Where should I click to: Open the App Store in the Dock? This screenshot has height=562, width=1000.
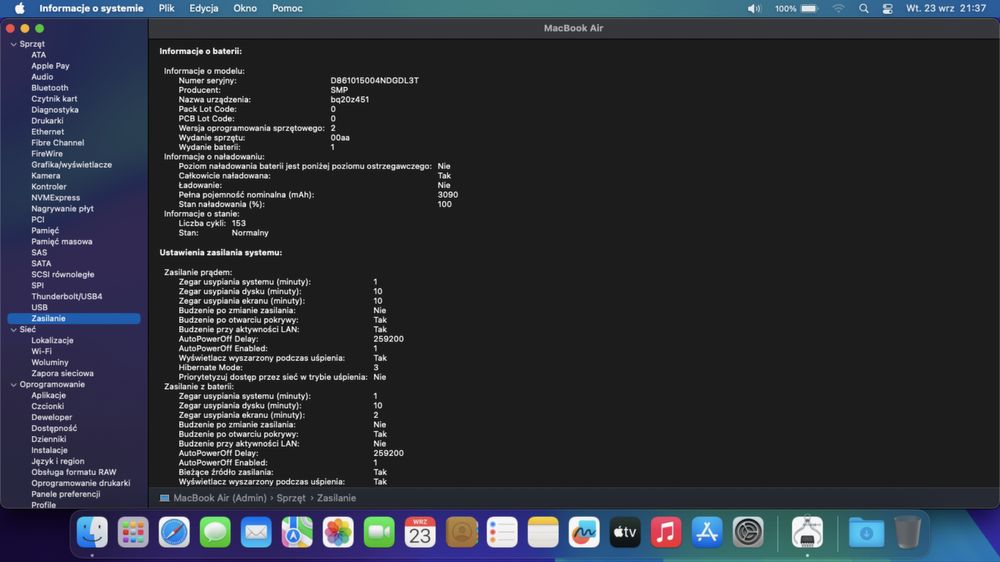[707, 532]
